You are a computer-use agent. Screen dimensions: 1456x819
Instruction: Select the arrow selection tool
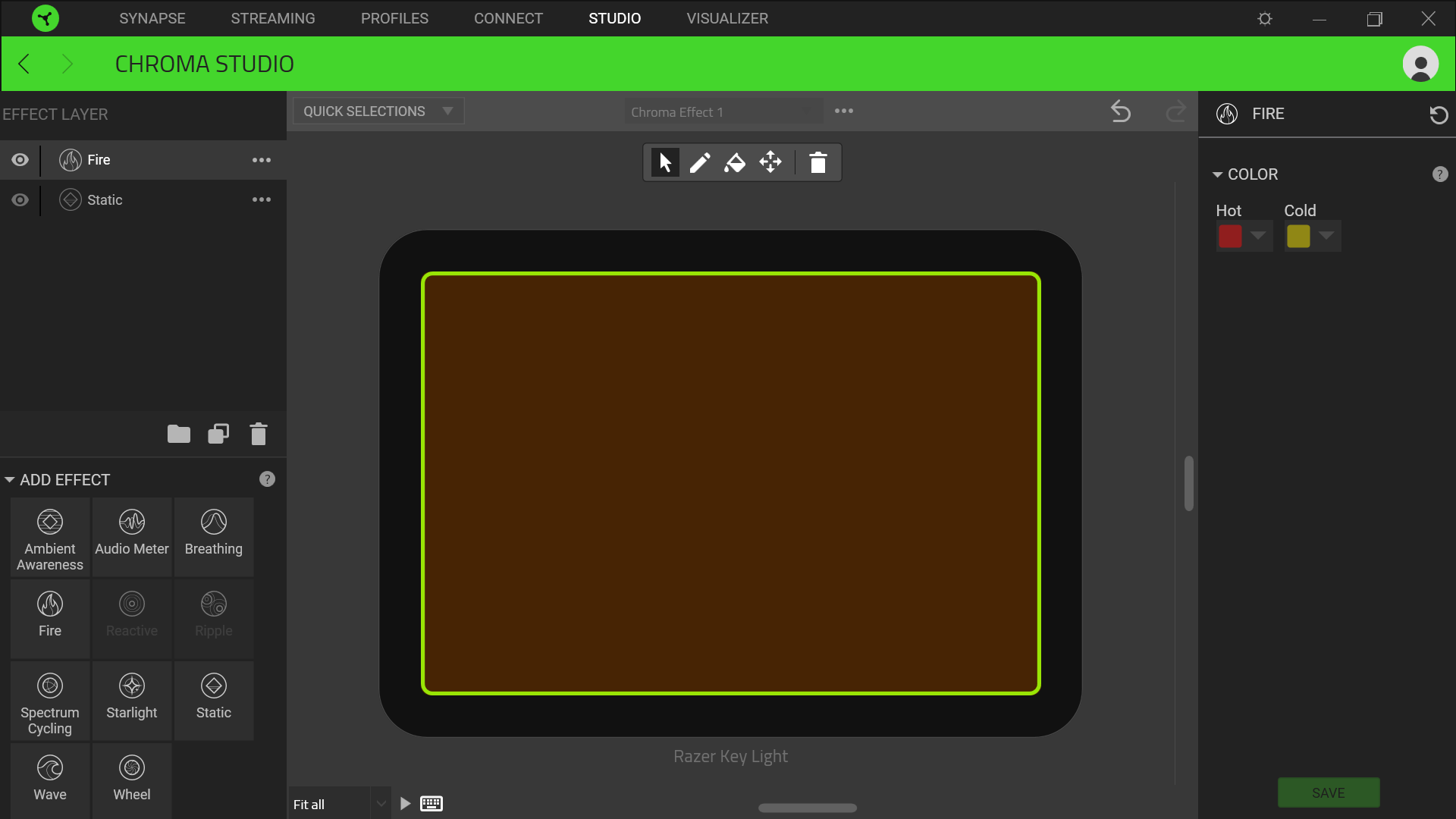coord(665,162)
